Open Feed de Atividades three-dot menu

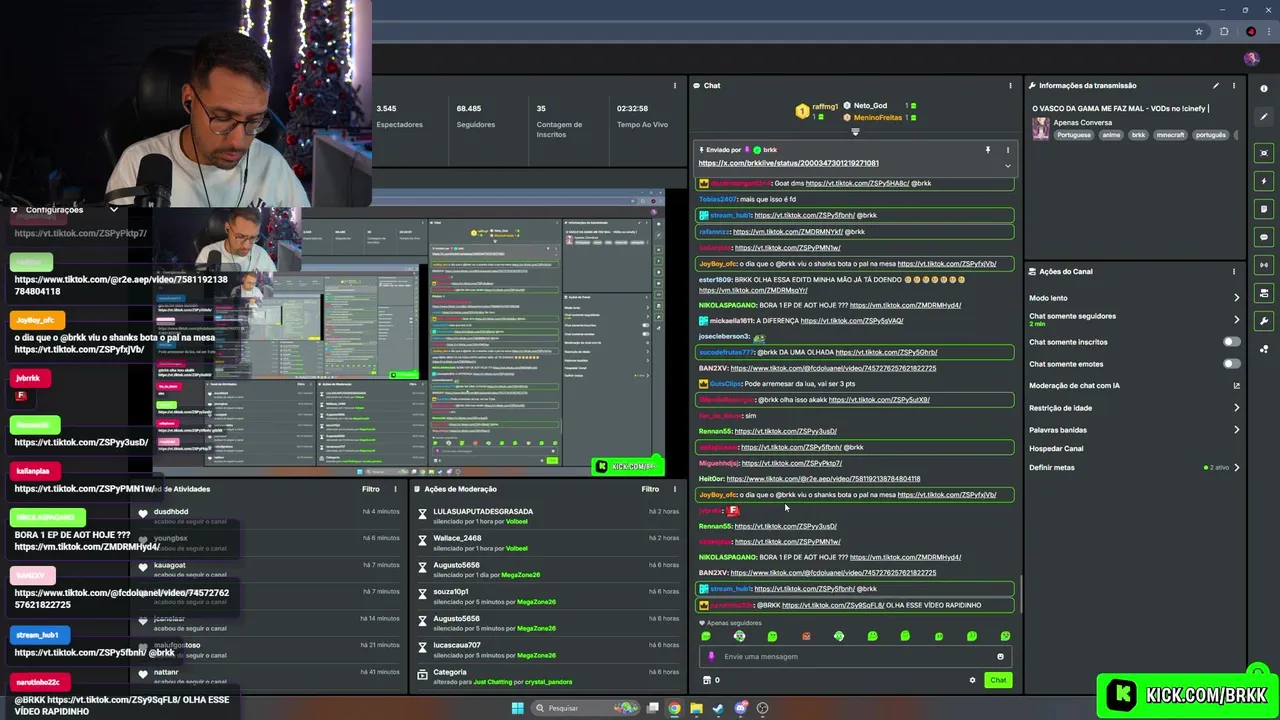point(397,489)
